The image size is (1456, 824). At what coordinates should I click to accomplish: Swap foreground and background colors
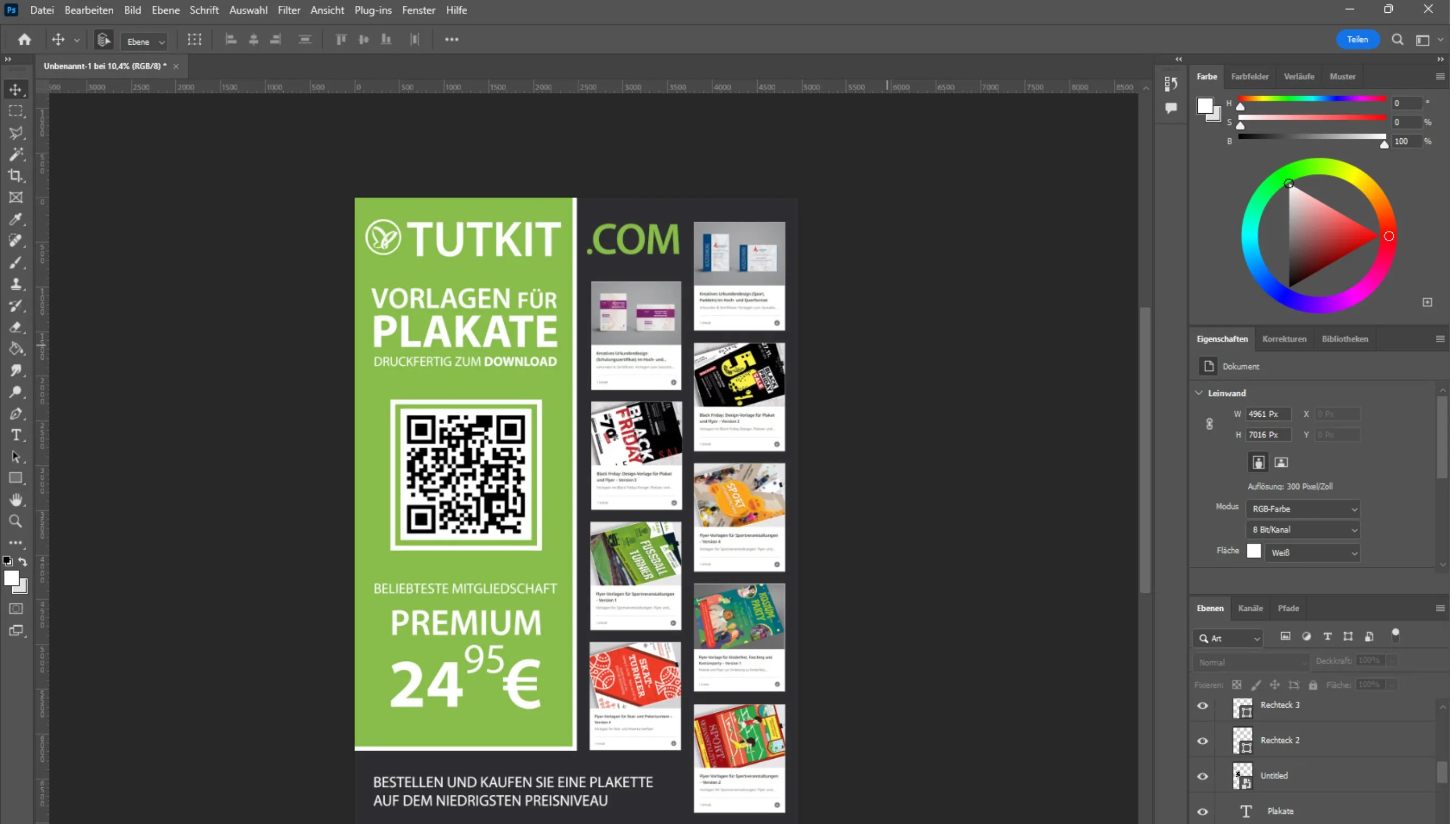tap(23, 562)
